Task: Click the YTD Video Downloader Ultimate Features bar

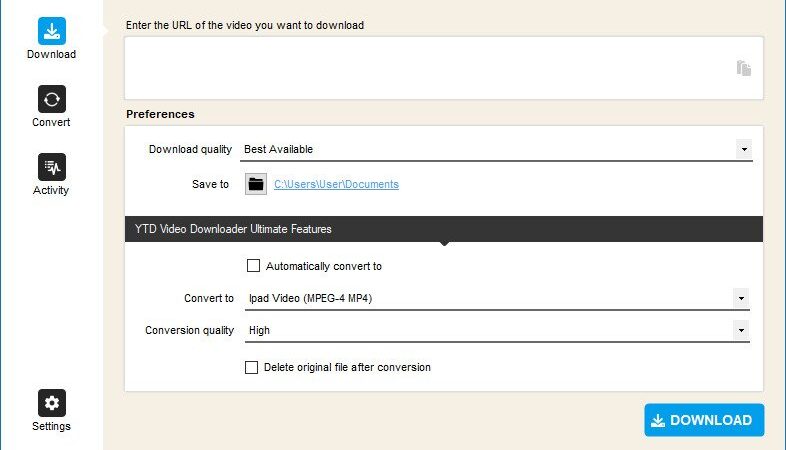Action: [x=444, y=229]
